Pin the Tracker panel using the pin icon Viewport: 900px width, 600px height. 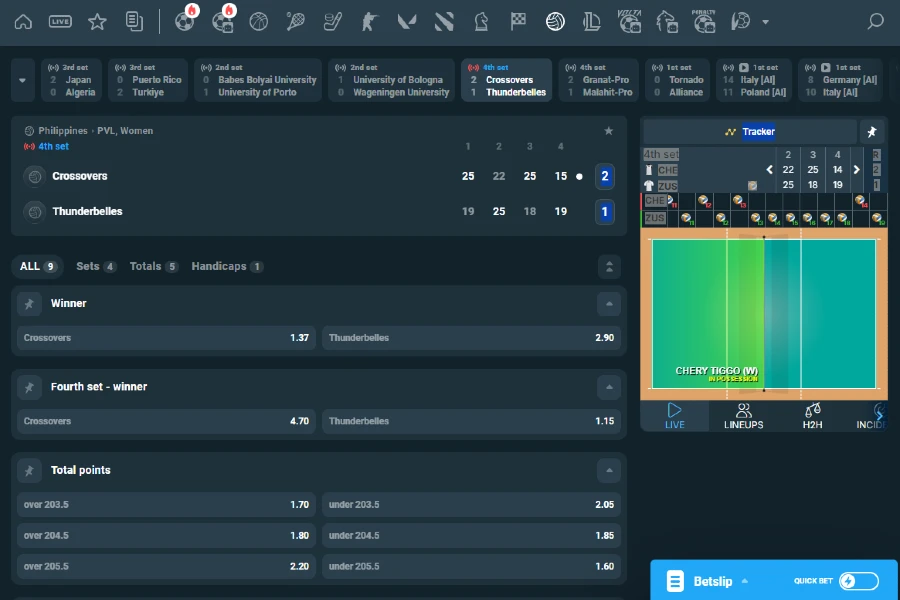[871, 131]
